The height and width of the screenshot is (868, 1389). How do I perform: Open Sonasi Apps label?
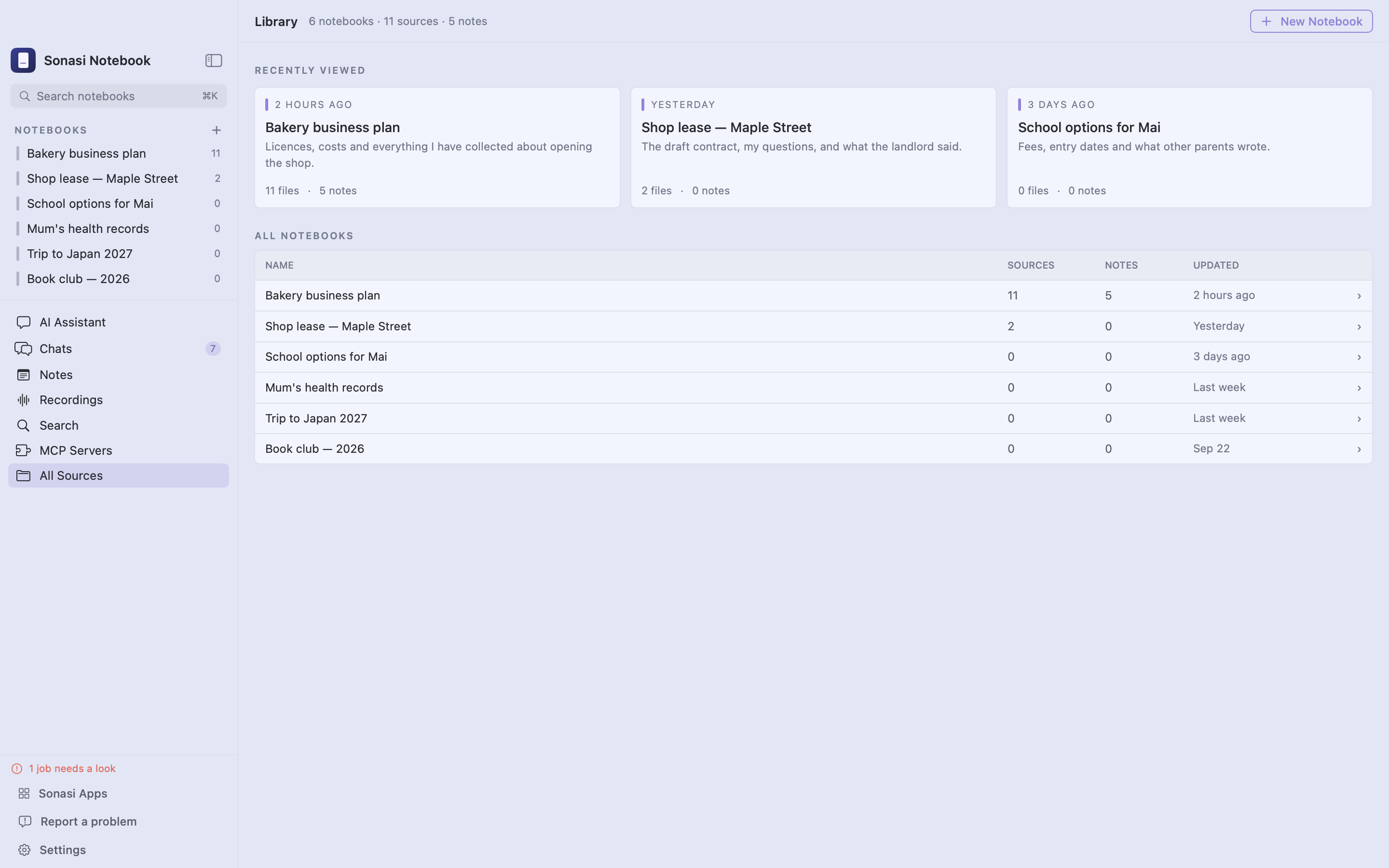73,793
